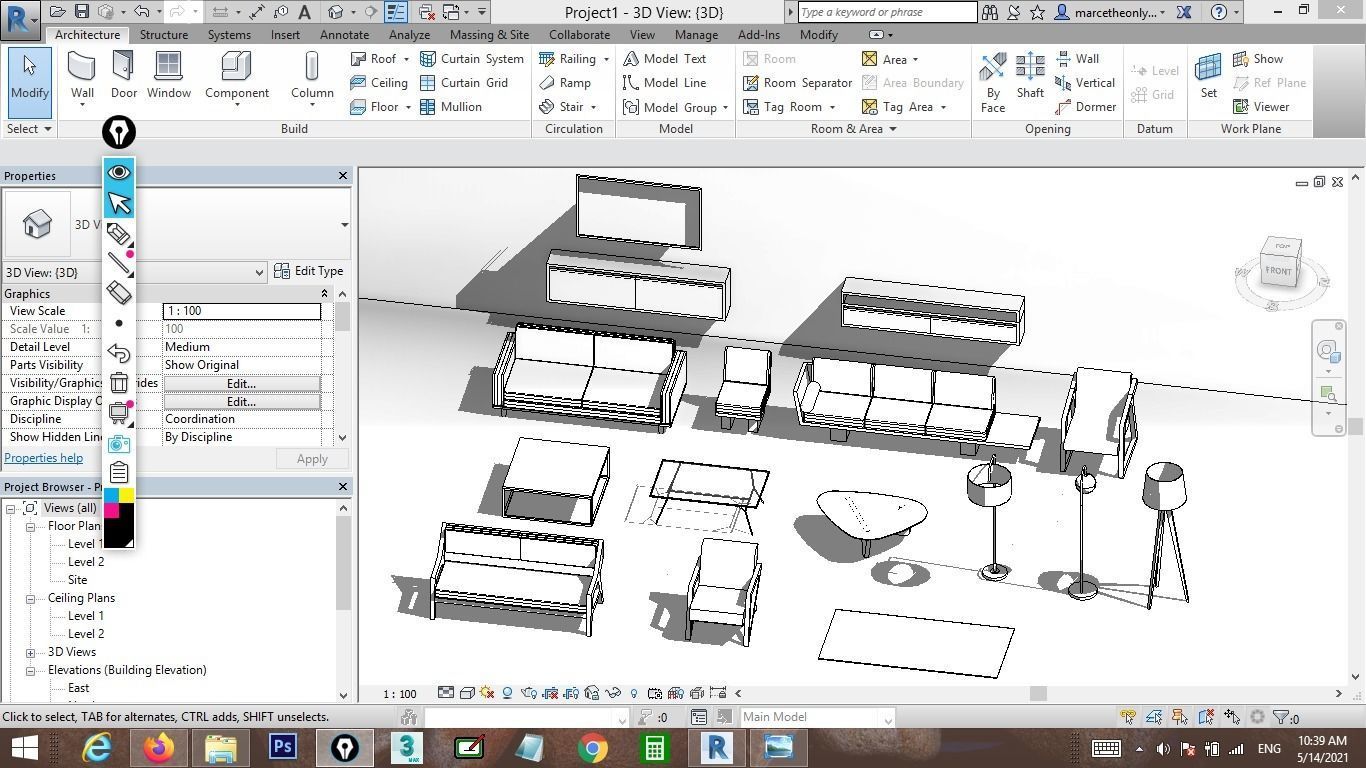The width and height of the screenshot is (1366, 768).
Task: Toggle Reveal Hidden Elements lightbulb
Action: [x=634, y=693]
